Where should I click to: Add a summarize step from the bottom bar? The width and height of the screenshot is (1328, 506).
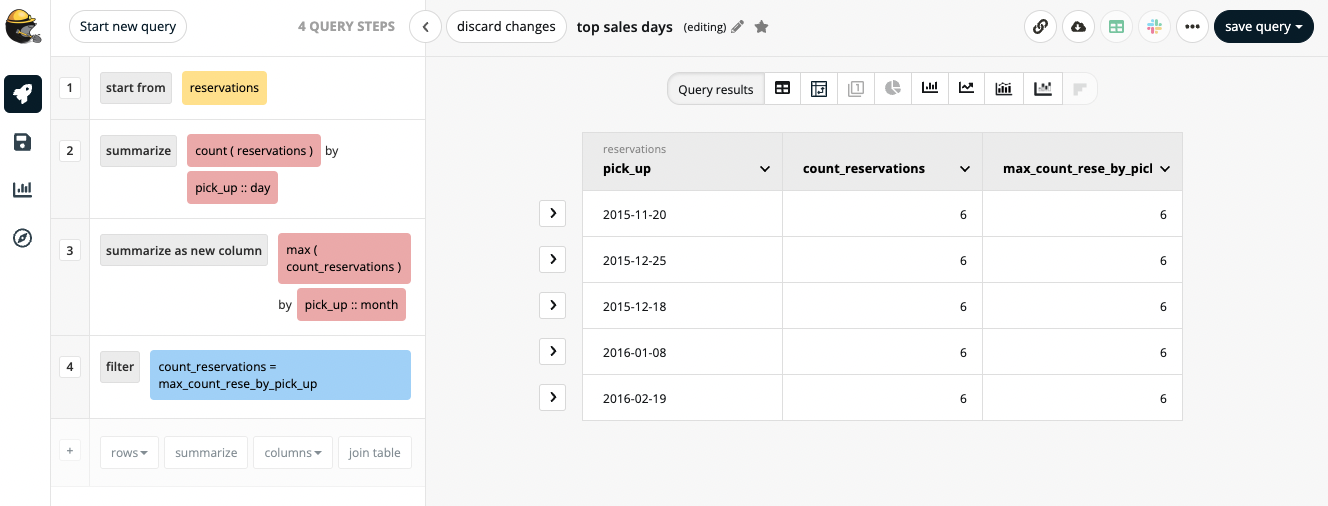tap(206, 453)
